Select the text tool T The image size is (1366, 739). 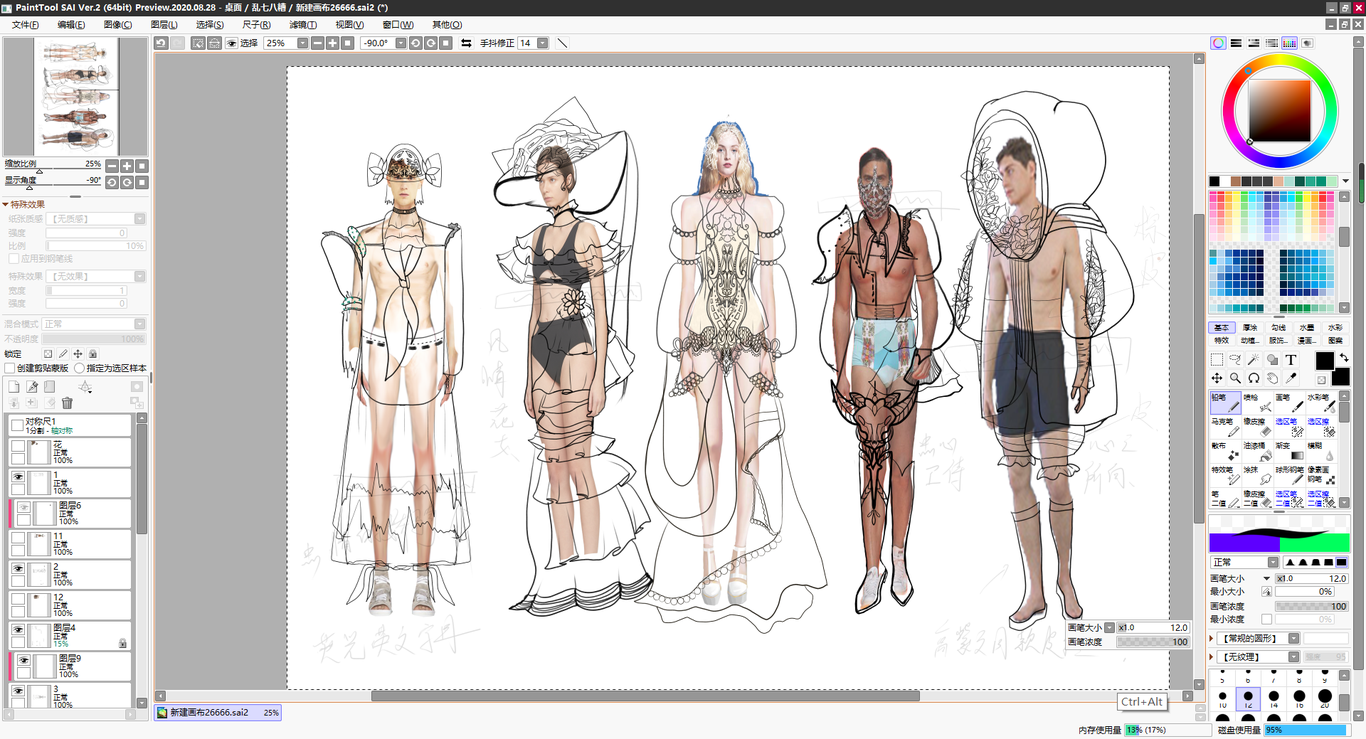1291,360
